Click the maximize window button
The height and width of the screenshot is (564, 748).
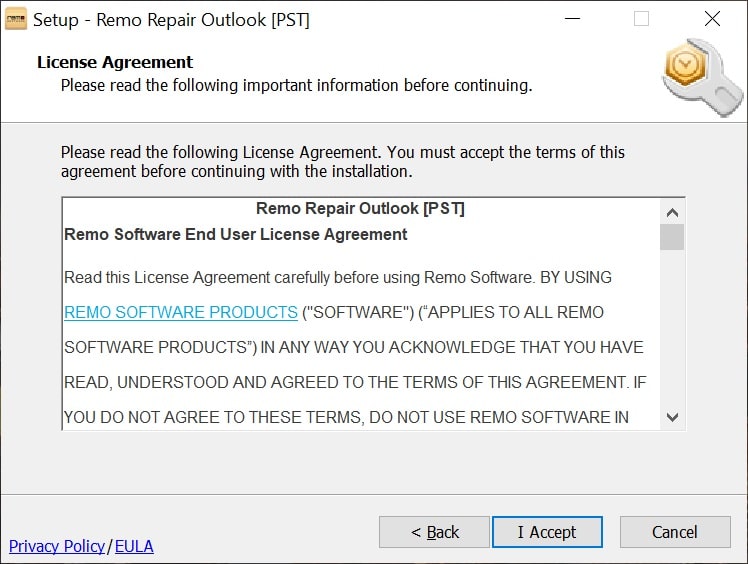(641, 20)
